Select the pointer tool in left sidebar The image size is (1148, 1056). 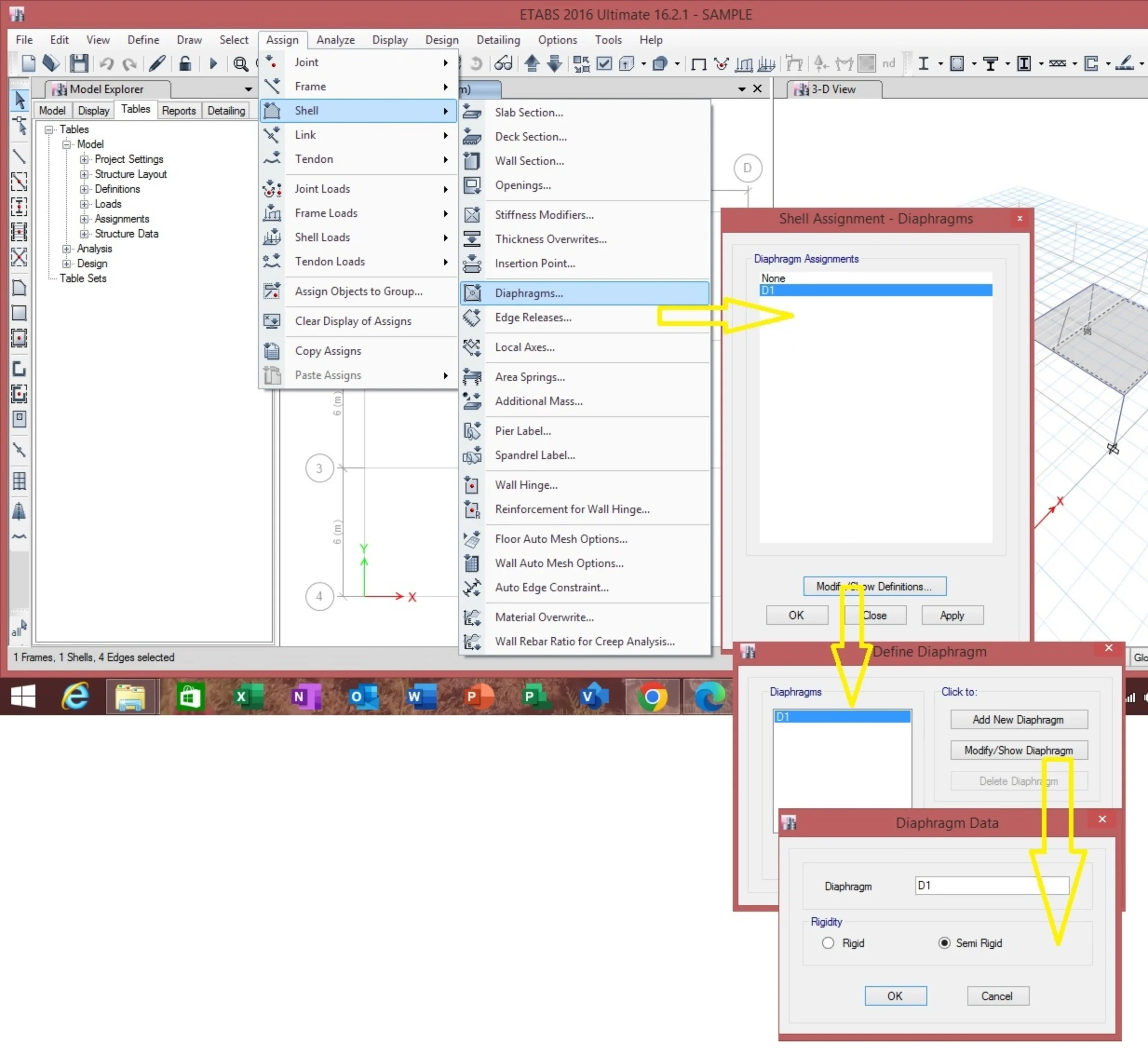[19, 100]
